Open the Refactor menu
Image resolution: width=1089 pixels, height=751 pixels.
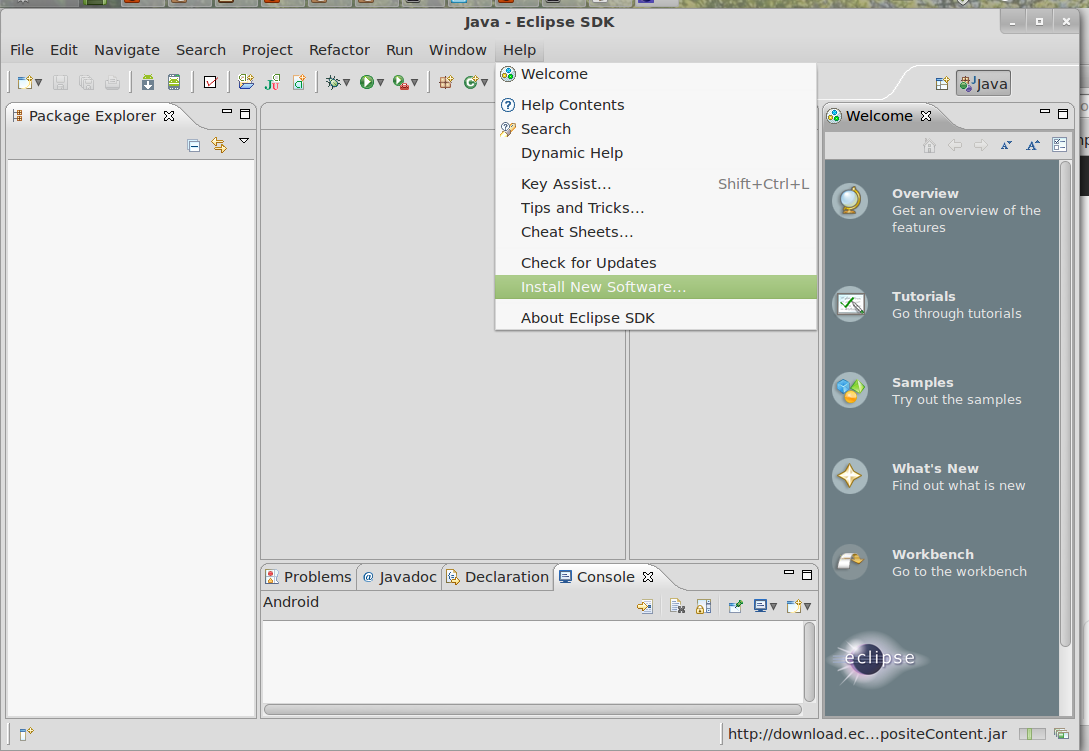pos(339,50)
